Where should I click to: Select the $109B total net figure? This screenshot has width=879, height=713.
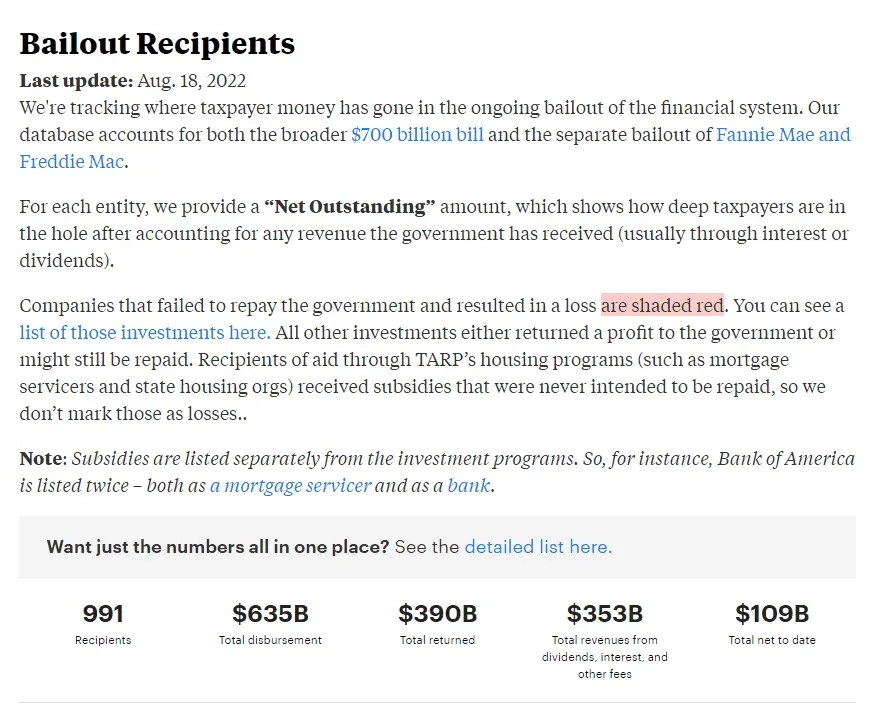coord(771,613)
